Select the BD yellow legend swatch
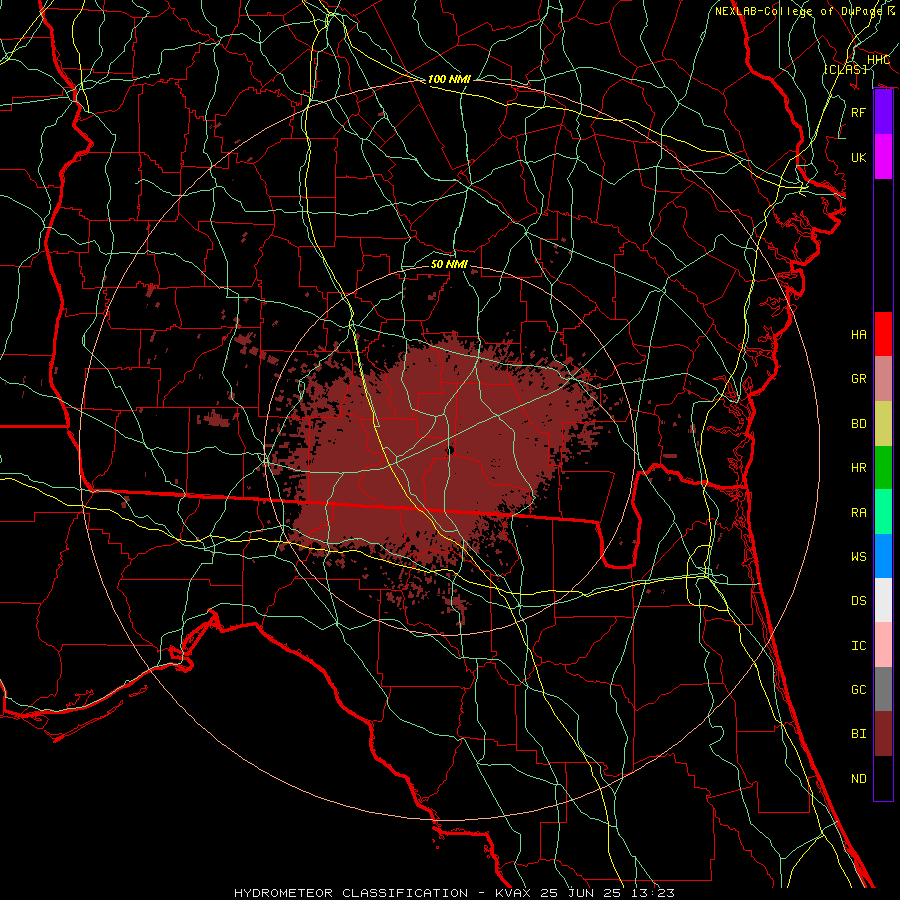Screen dimensions: 900x900 883,424
